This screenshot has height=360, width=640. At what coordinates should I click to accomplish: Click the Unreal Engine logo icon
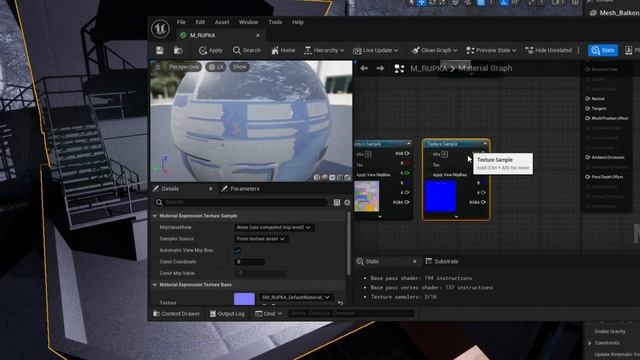click(x=160, y=29)
